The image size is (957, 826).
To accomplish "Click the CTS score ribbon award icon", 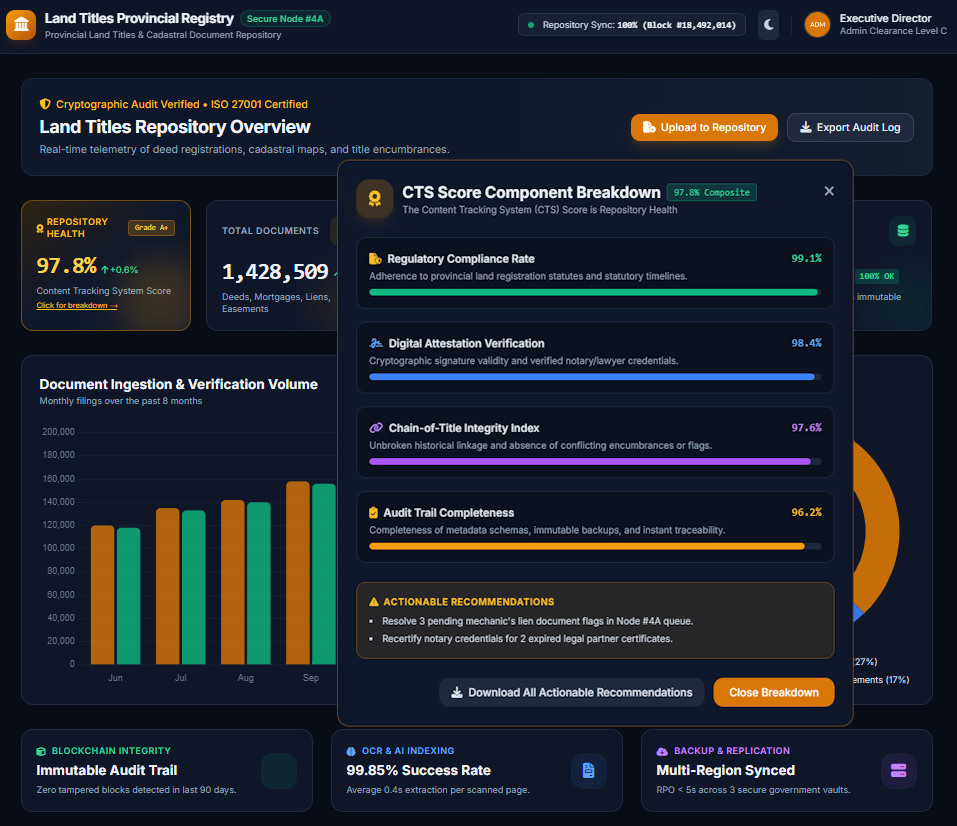I will [375, 198].
